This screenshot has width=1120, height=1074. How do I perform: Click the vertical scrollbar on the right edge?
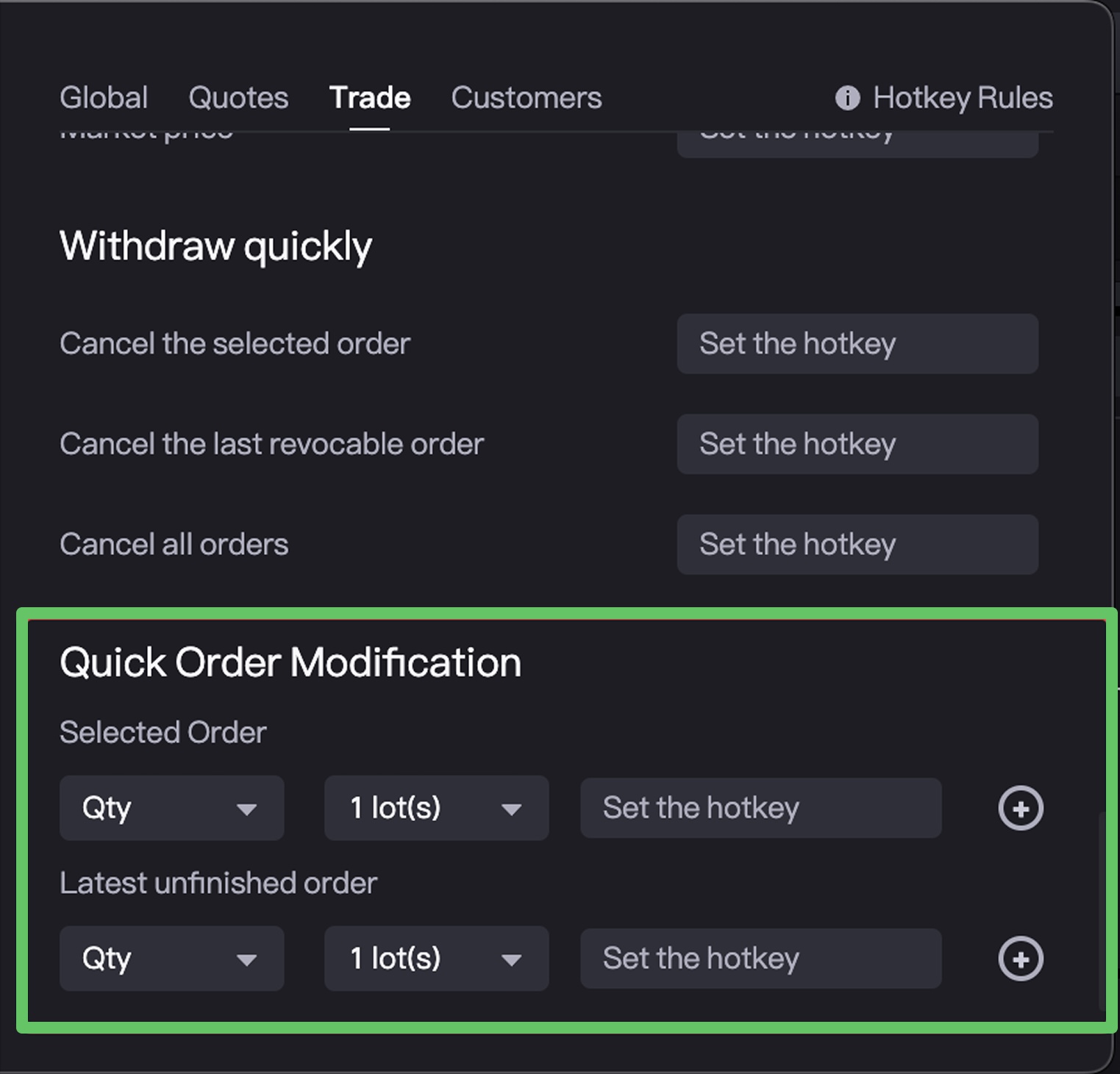point(1102,912)
